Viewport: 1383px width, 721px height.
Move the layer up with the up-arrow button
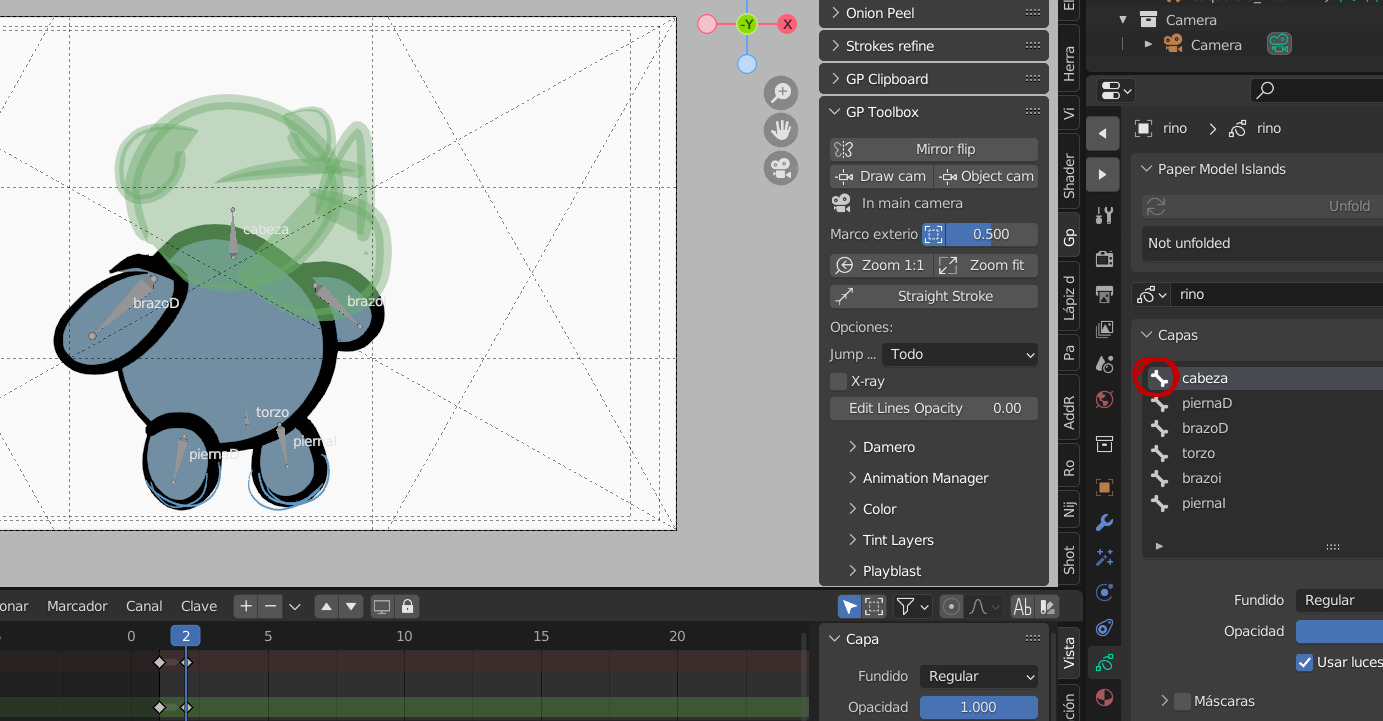[x=326, y=606]
